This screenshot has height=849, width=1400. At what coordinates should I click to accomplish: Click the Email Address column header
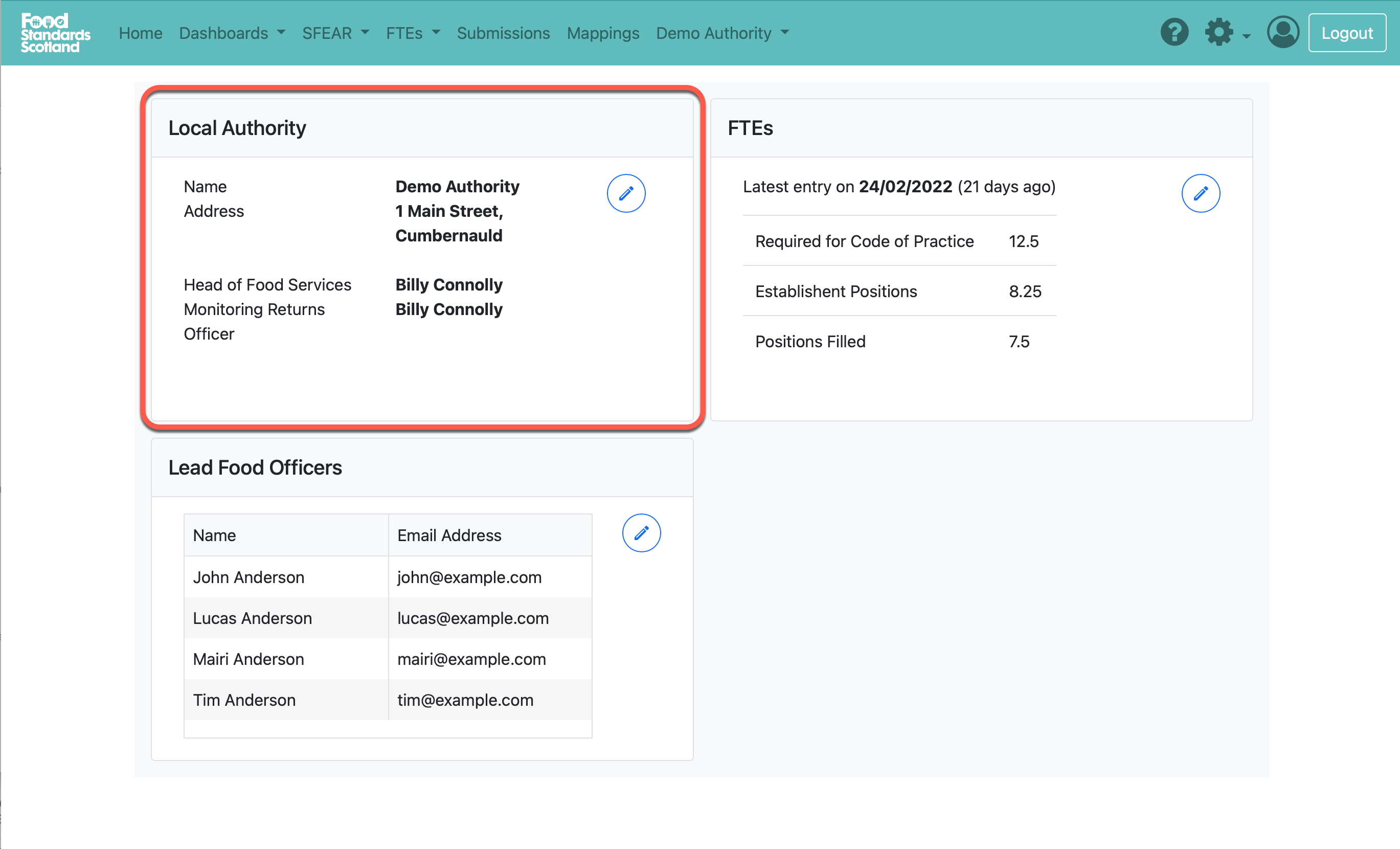[x=489, y=535]
